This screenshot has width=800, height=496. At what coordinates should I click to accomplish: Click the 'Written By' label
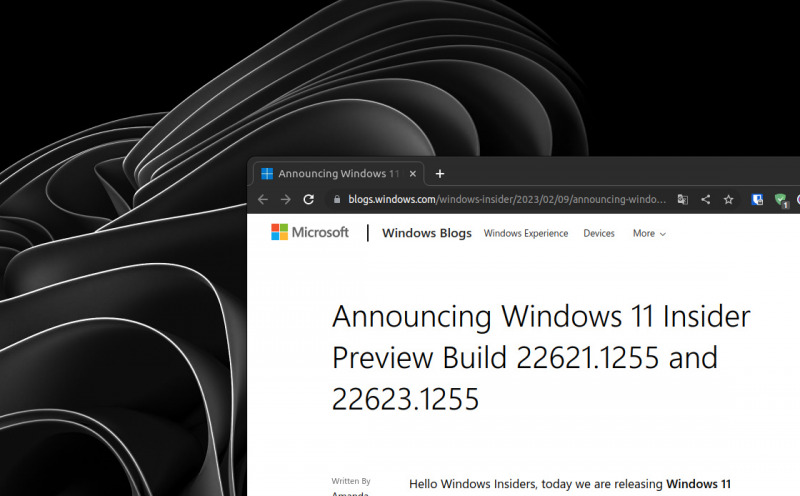pyautogui.click(x=351, y=481)
